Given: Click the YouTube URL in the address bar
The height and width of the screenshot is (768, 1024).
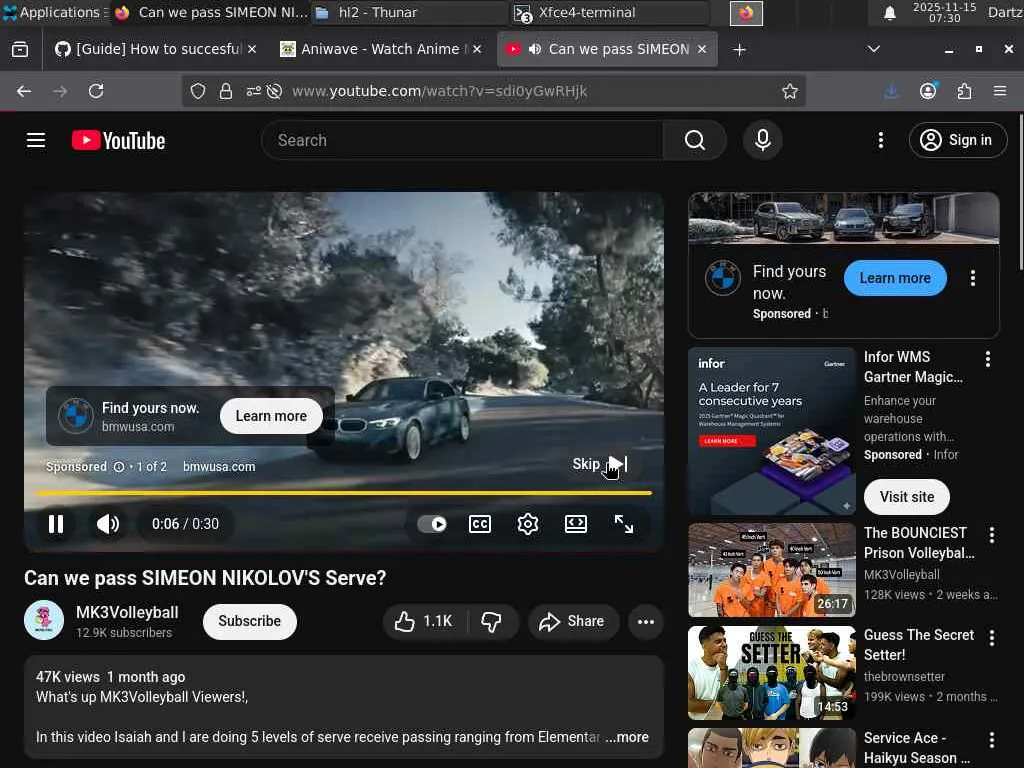Looking at the screenshot, I should click(440, 91).
